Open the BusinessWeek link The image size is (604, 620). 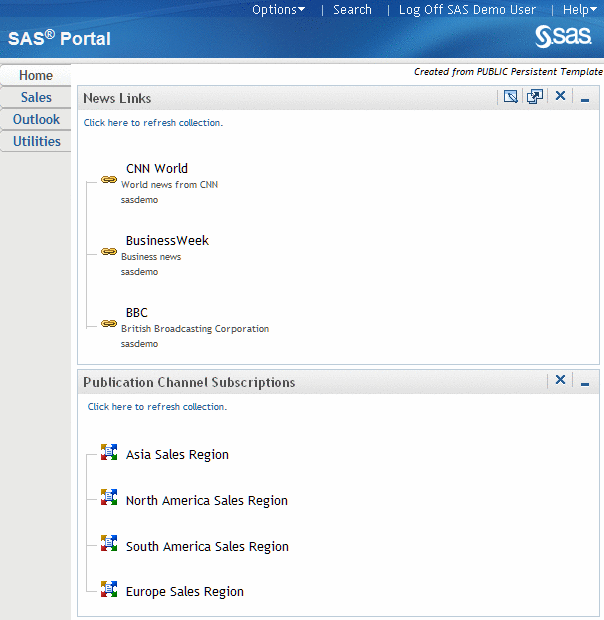click(167, 240)
